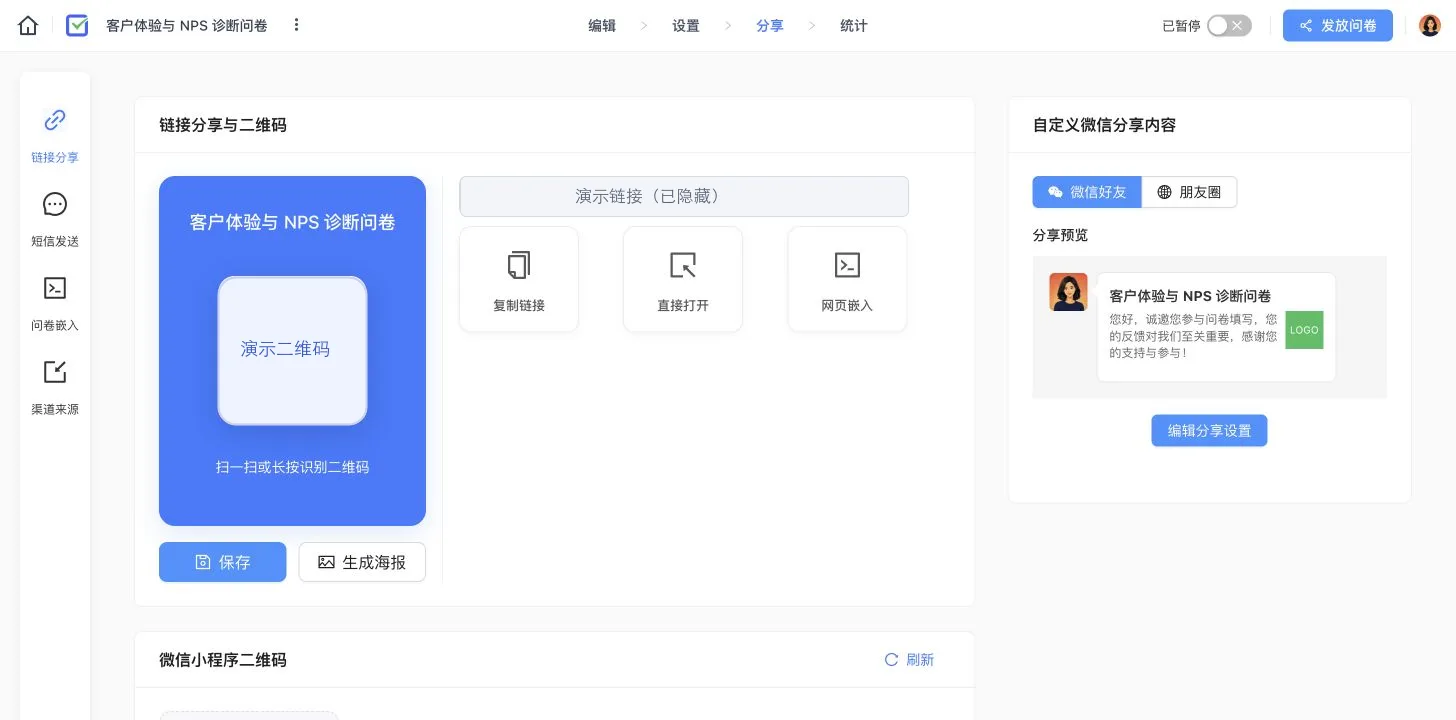
Task: Select 问卷嵌入 terminal icon in sidebar
Action: click(55, 288)
